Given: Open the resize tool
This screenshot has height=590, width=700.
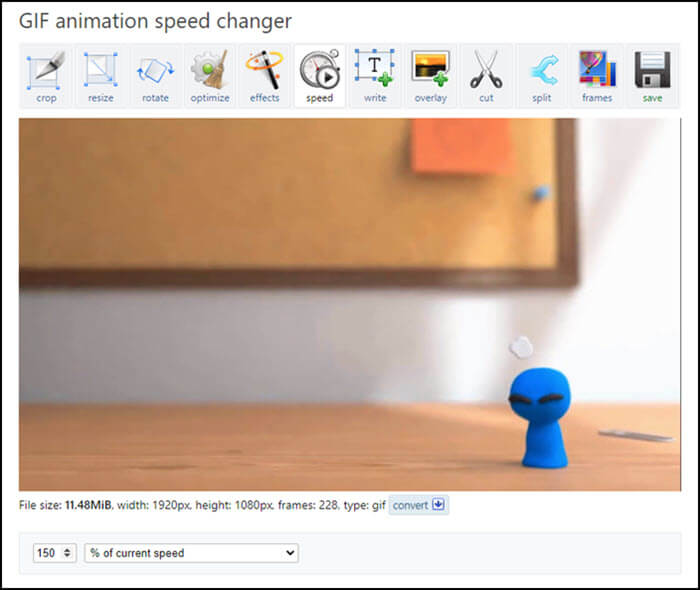Looking at the screenshot, I should tap(100, 76).
